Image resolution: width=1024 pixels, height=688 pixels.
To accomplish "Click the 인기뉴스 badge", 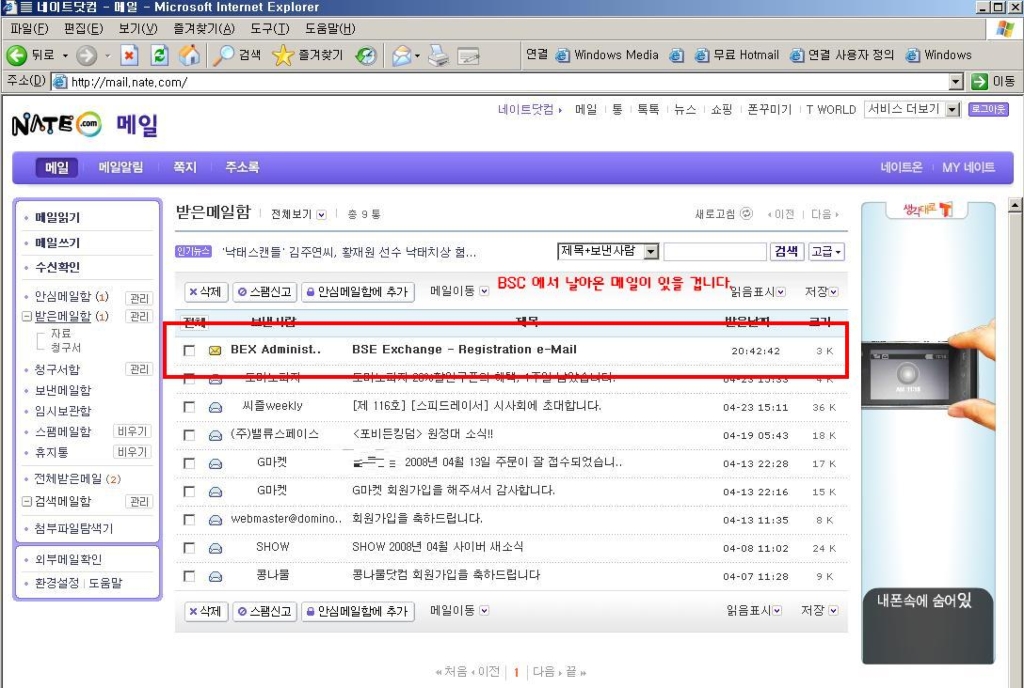I will click(193, 251).
